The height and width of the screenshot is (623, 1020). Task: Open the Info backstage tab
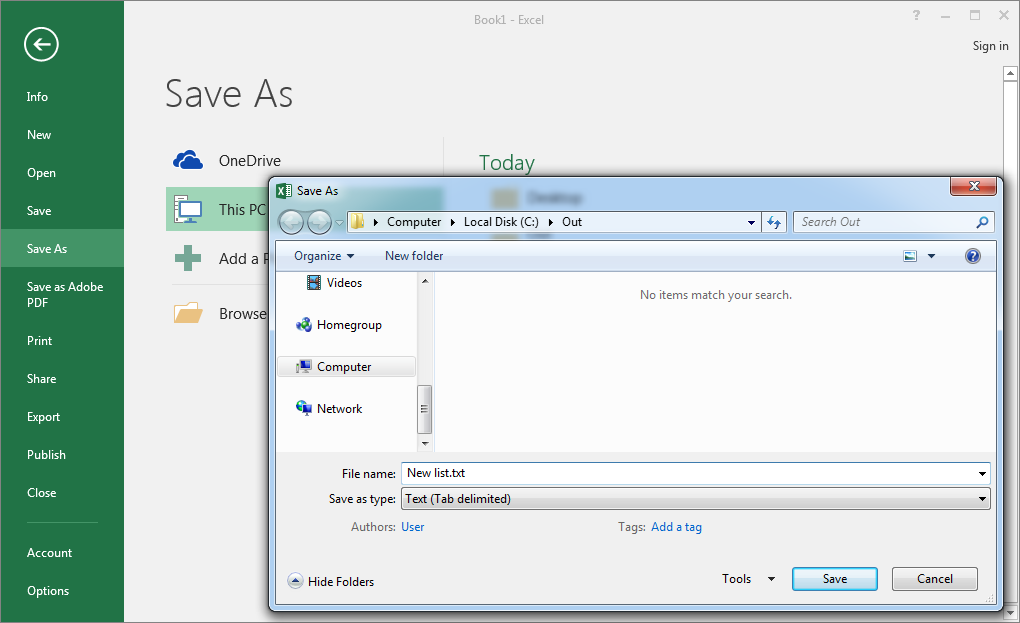[x=37, y=97]
